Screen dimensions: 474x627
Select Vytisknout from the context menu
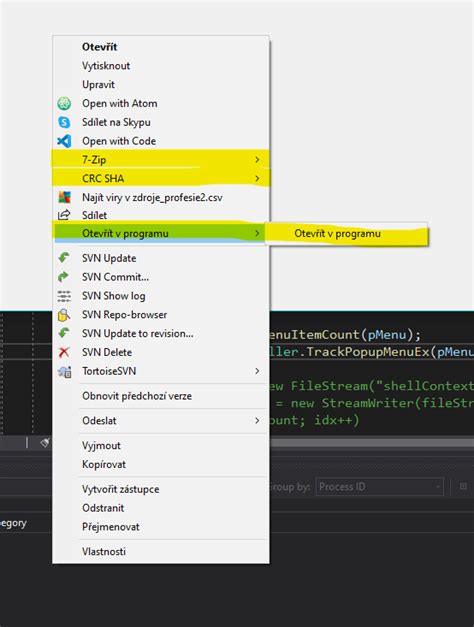click(160, 66)
